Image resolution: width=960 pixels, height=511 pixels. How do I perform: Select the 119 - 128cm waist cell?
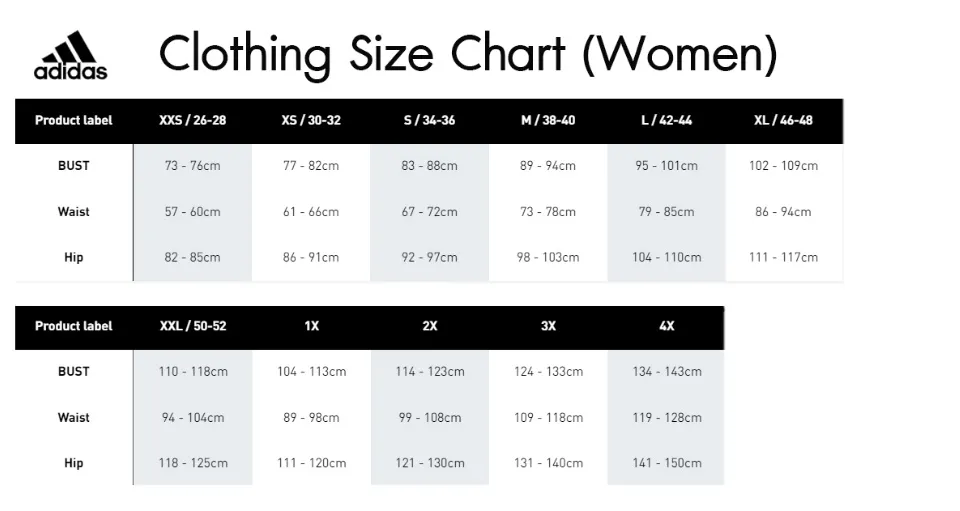[667, 417]
